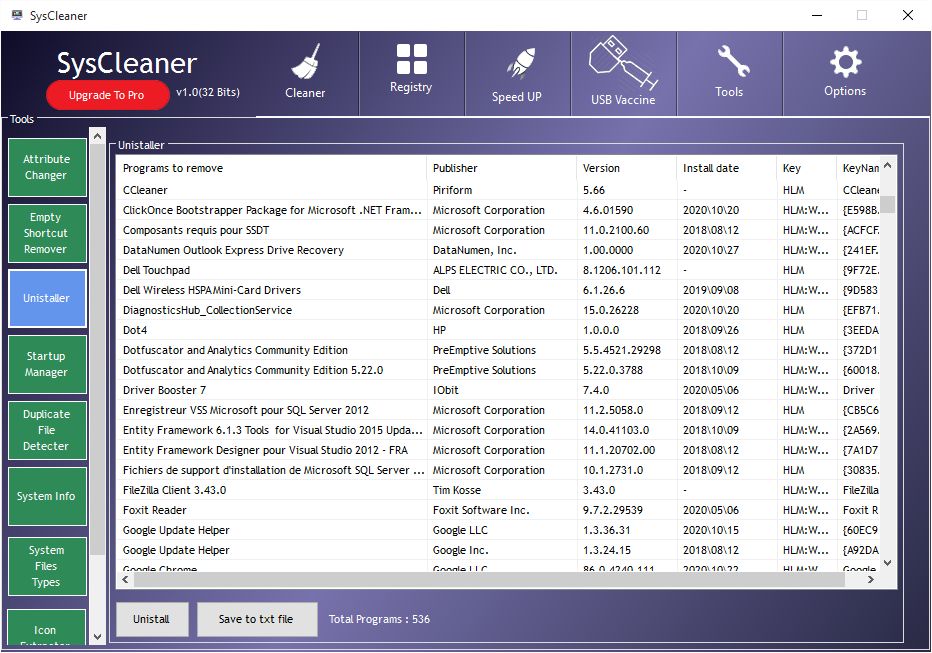The width and height of the screenshot is (932, 653).
Task: Click the horizontal scroll left arrow
Action: click(x=125, y=580)
